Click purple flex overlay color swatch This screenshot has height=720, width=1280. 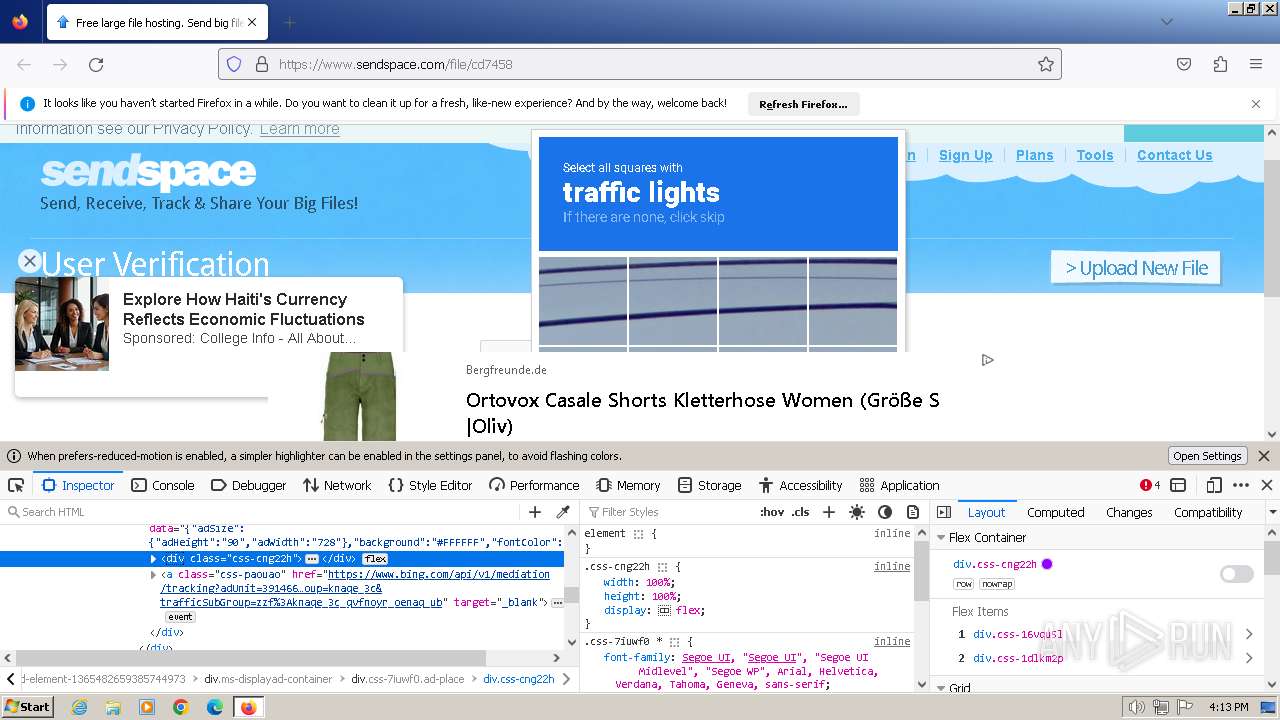(1047, 564)
